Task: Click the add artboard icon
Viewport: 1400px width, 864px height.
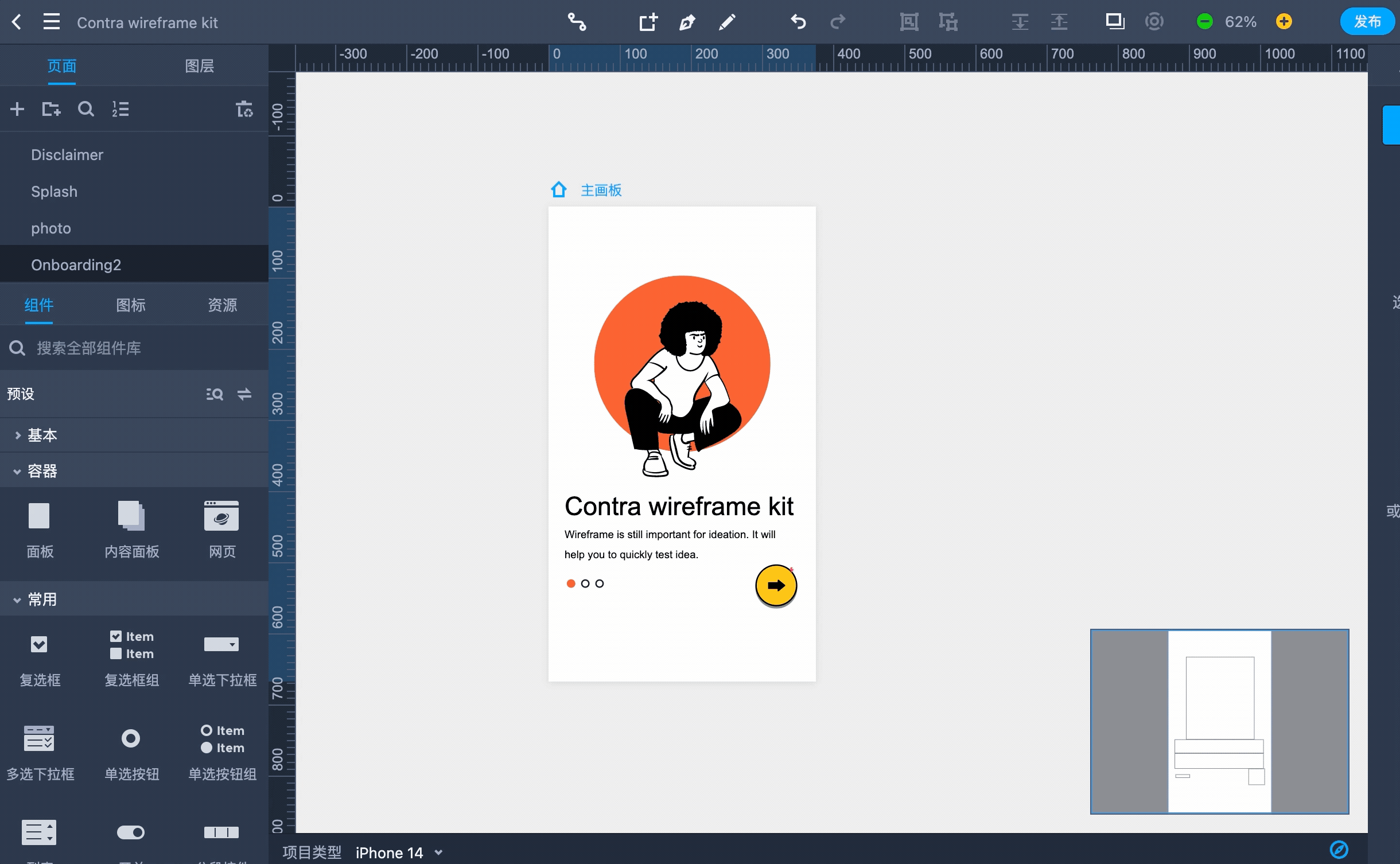Action: pyautogui.click(x=648, y=22)
